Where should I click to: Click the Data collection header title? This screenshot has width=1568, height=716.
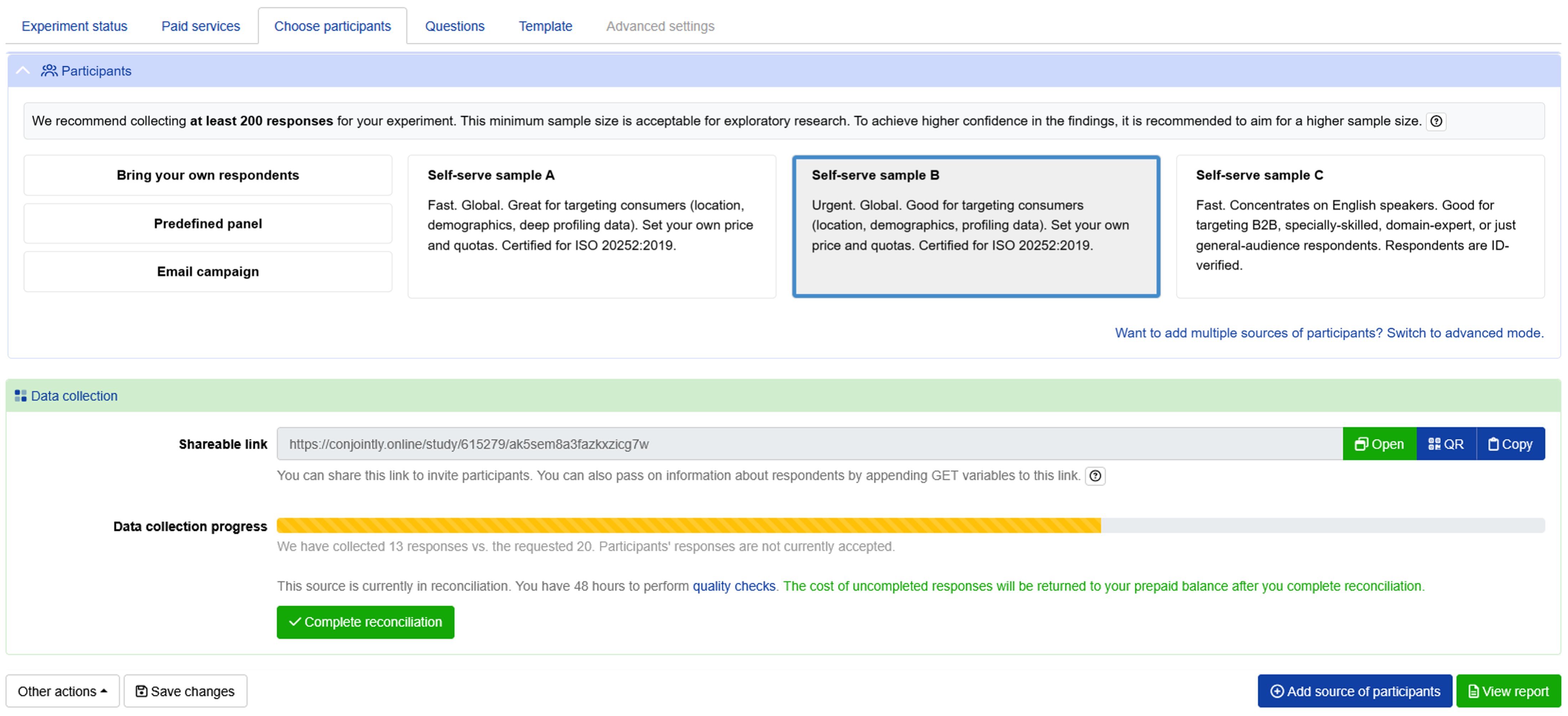coord(74,396)
